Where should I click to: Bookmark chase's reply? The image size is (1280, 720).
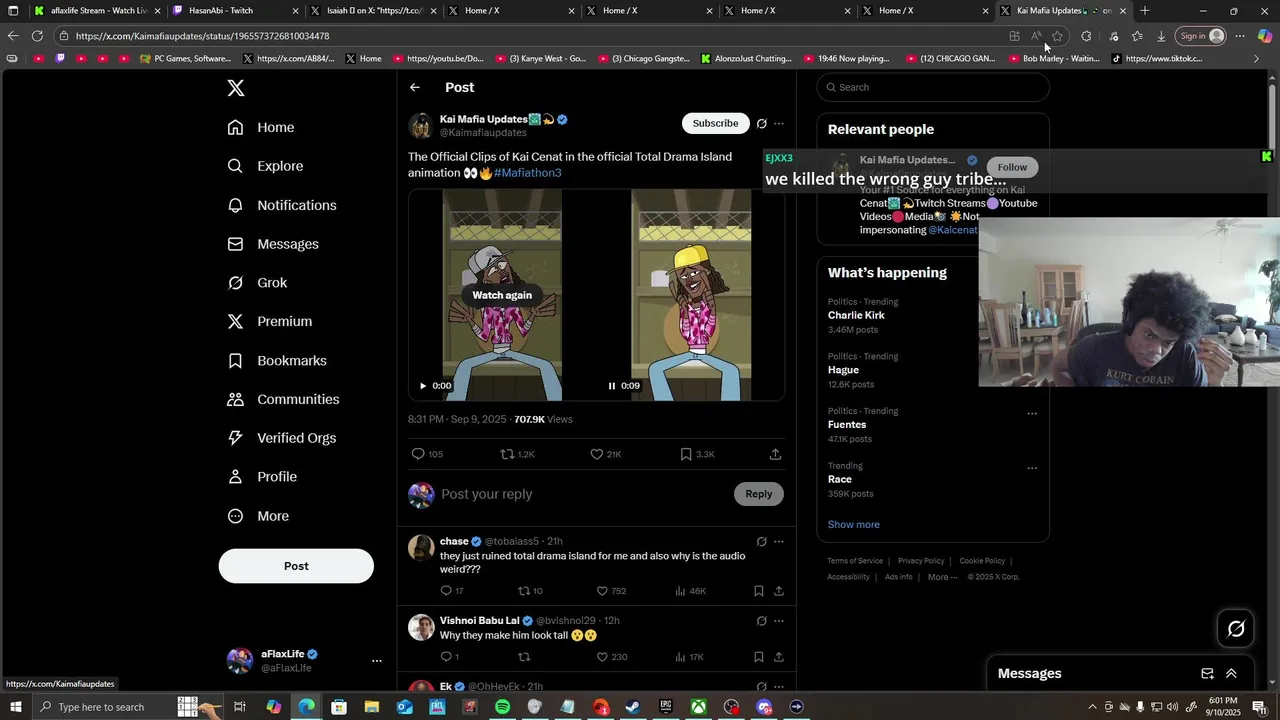[x=759, y=591]
